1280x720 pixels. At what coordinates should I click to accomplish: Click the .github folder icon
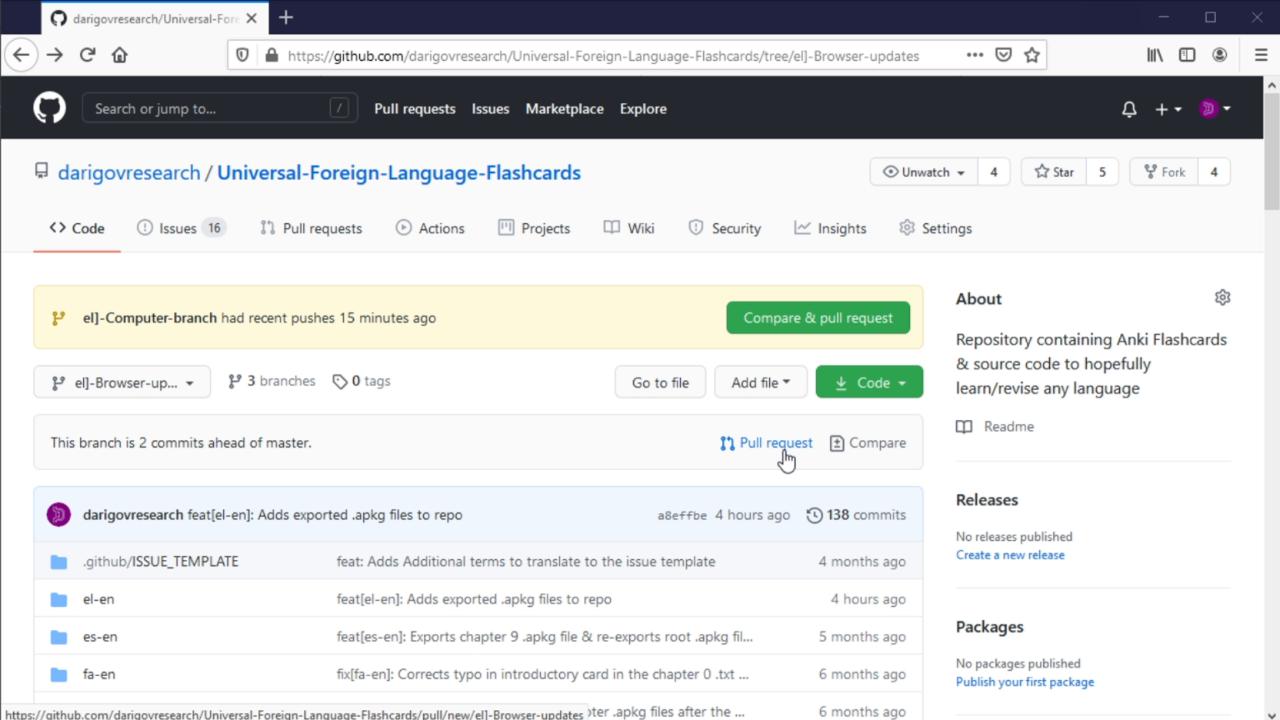pos(59,562)
